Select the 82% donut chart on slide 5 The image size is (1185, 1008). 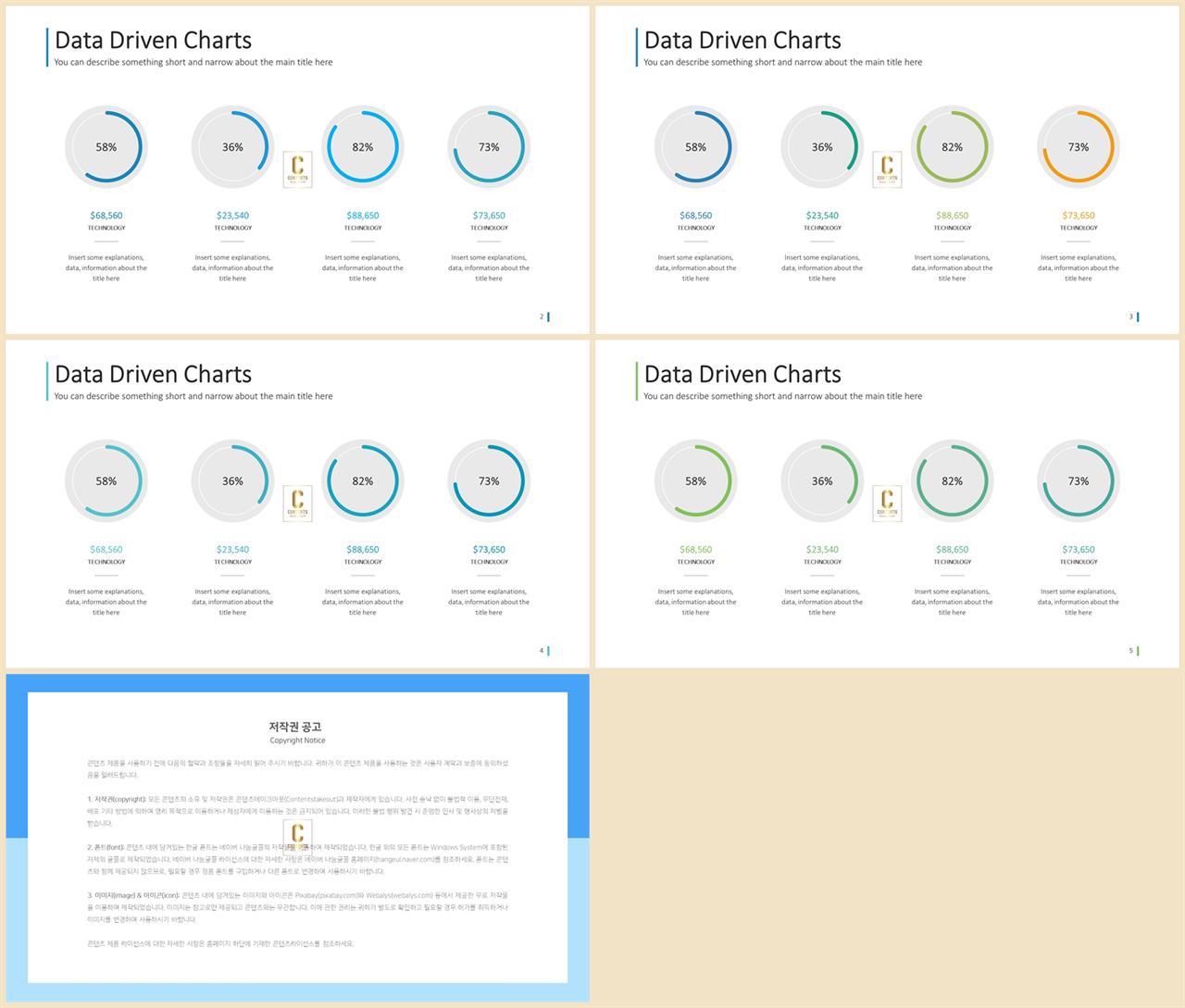953,481
